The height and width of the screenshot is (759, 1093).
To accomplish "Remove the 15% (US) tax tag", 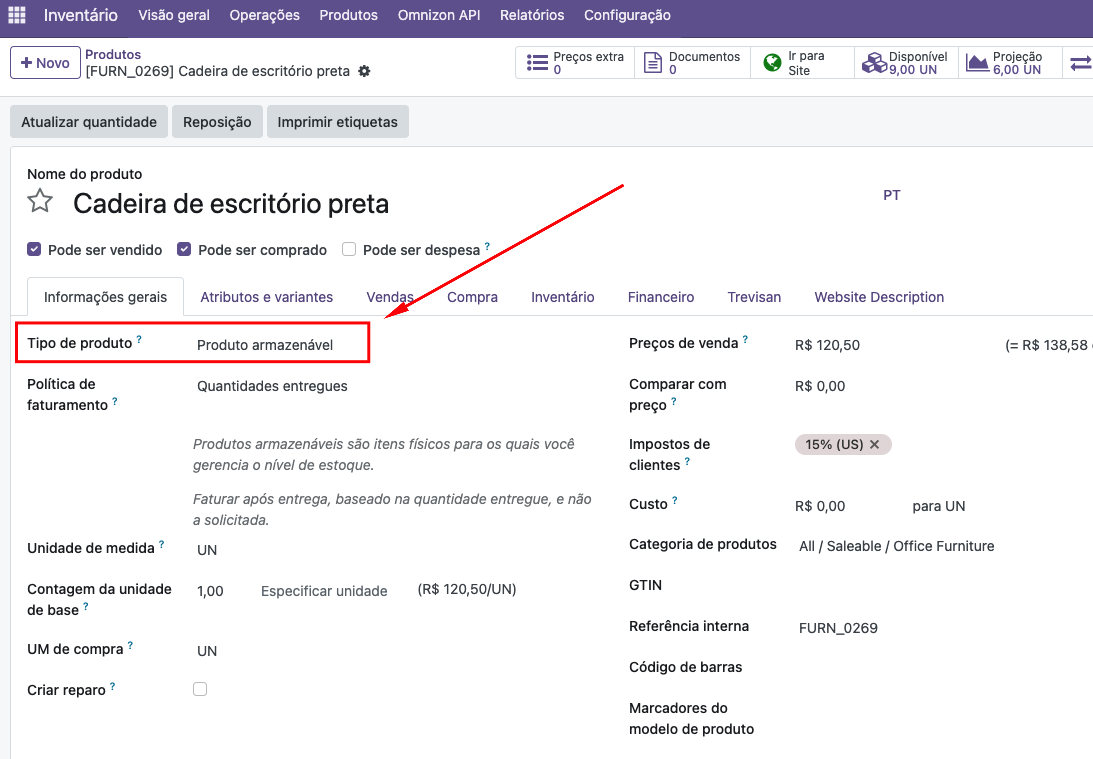I will tap(874, 444).
